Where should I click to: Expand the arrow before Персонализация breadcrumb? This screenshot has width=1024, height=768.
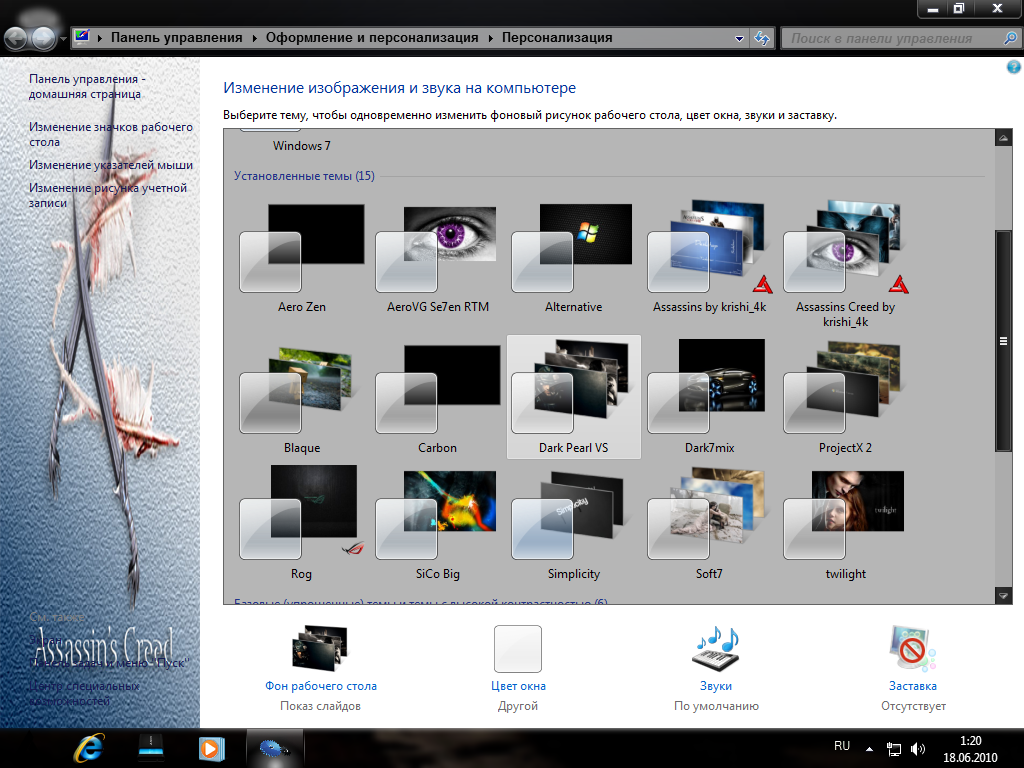pyautogui.click(x=490, y=38)
